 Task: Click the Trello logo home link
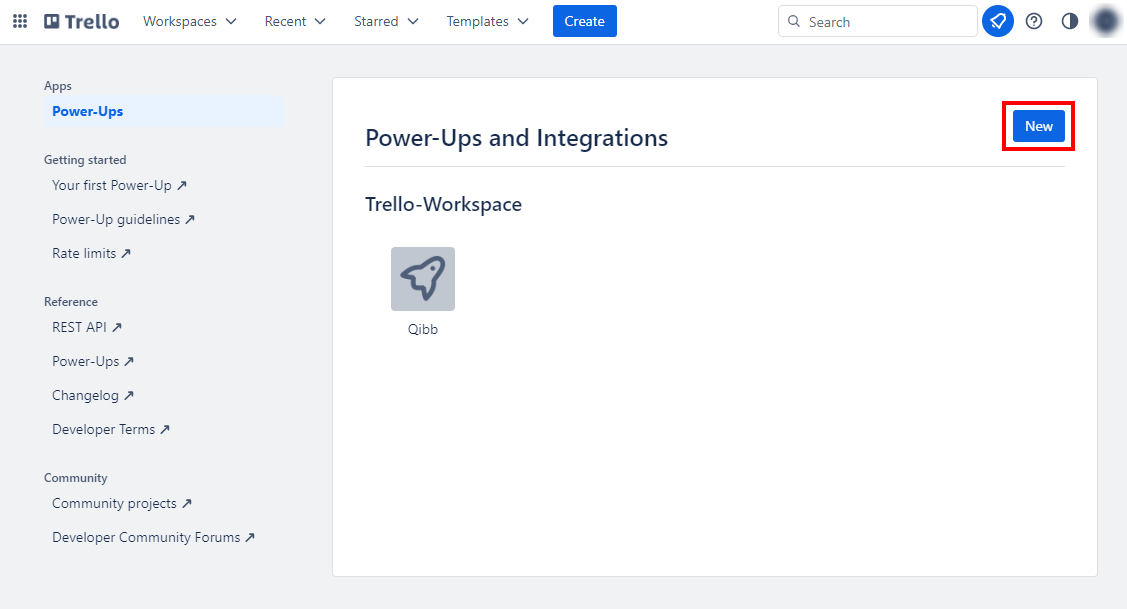[x=82, y=21]
